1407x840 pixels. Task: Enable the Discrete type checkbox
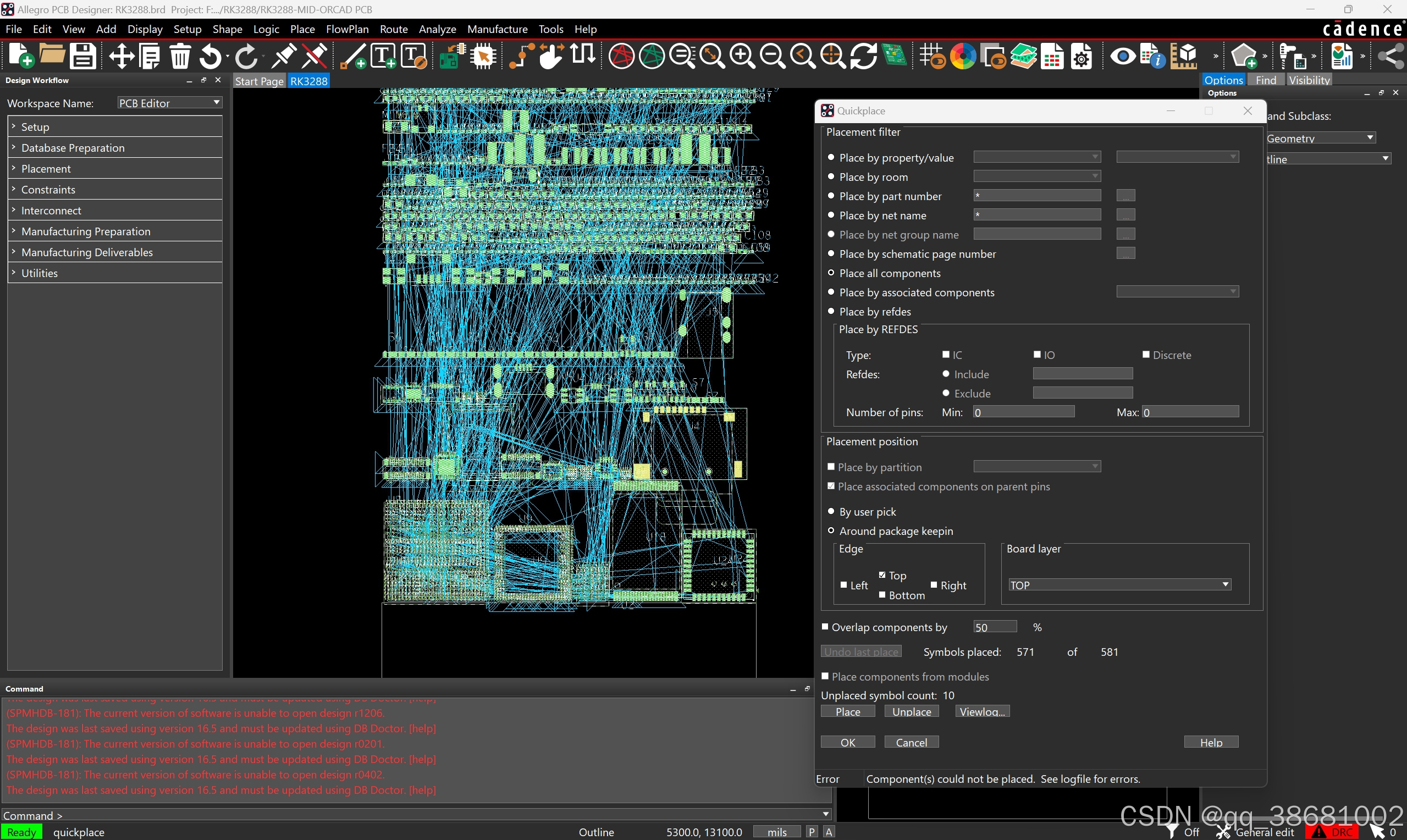pos(1145,355)
